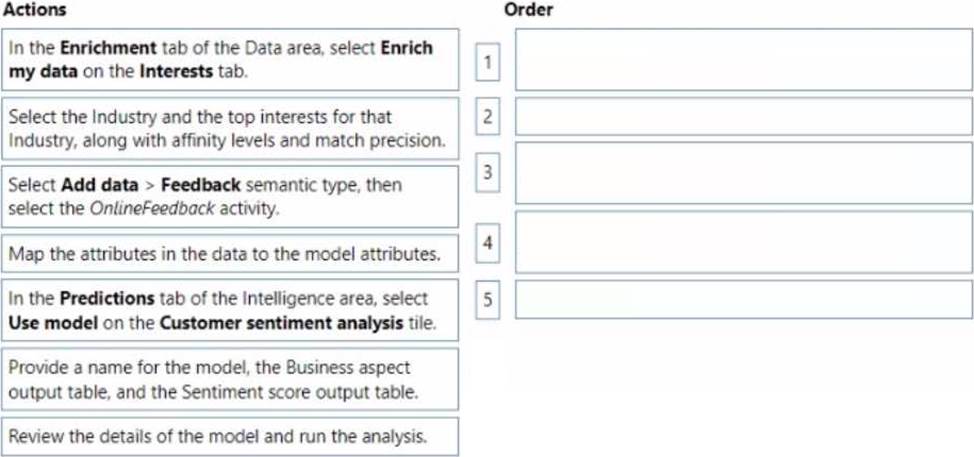The height and width of the screenshot is (457, 974).
Task: Select 'Review the details of the model' action
Action: click(x=230, y=437)
